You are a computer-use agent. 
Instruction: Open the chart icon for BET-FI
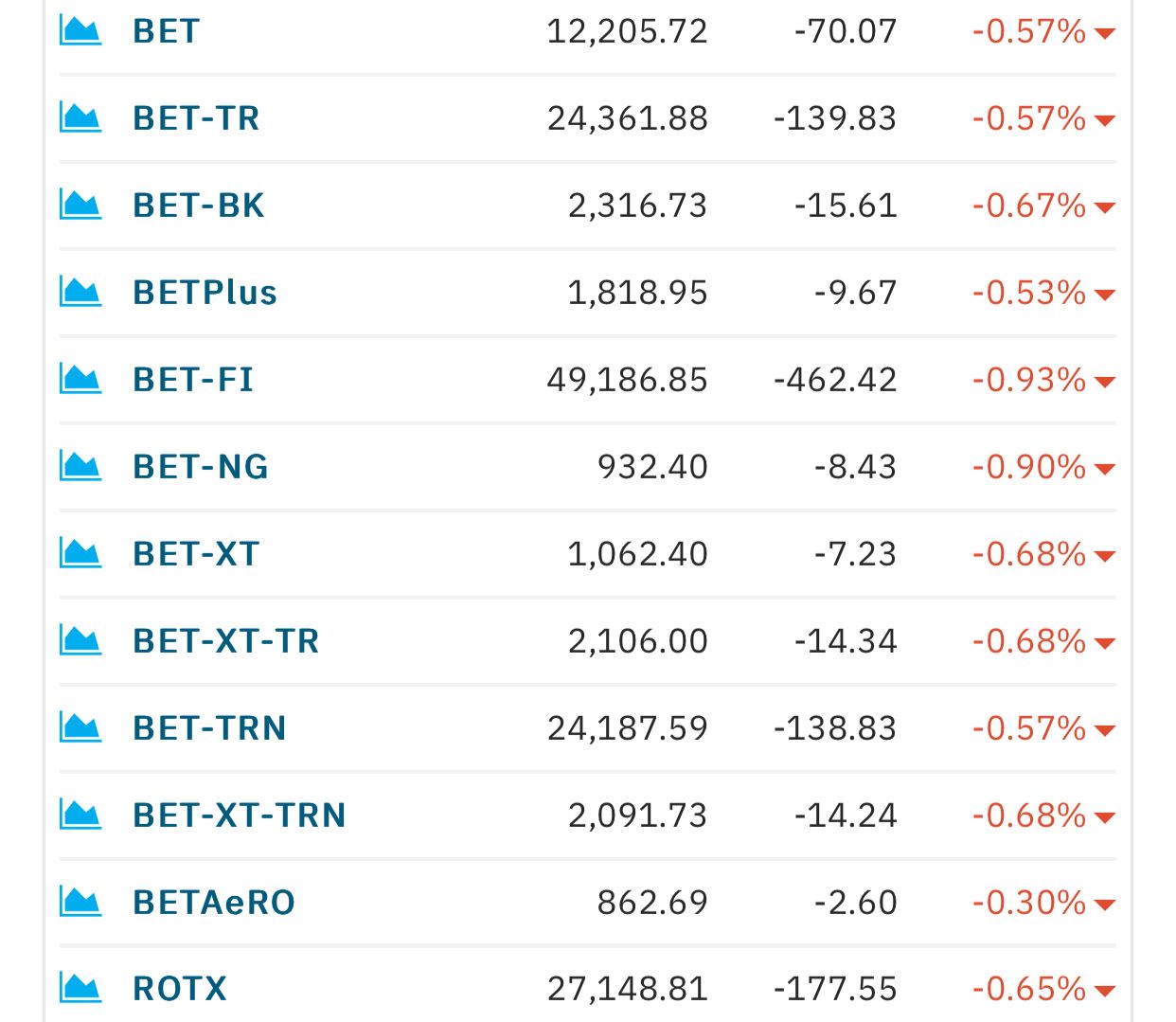(x=80, y=380)
